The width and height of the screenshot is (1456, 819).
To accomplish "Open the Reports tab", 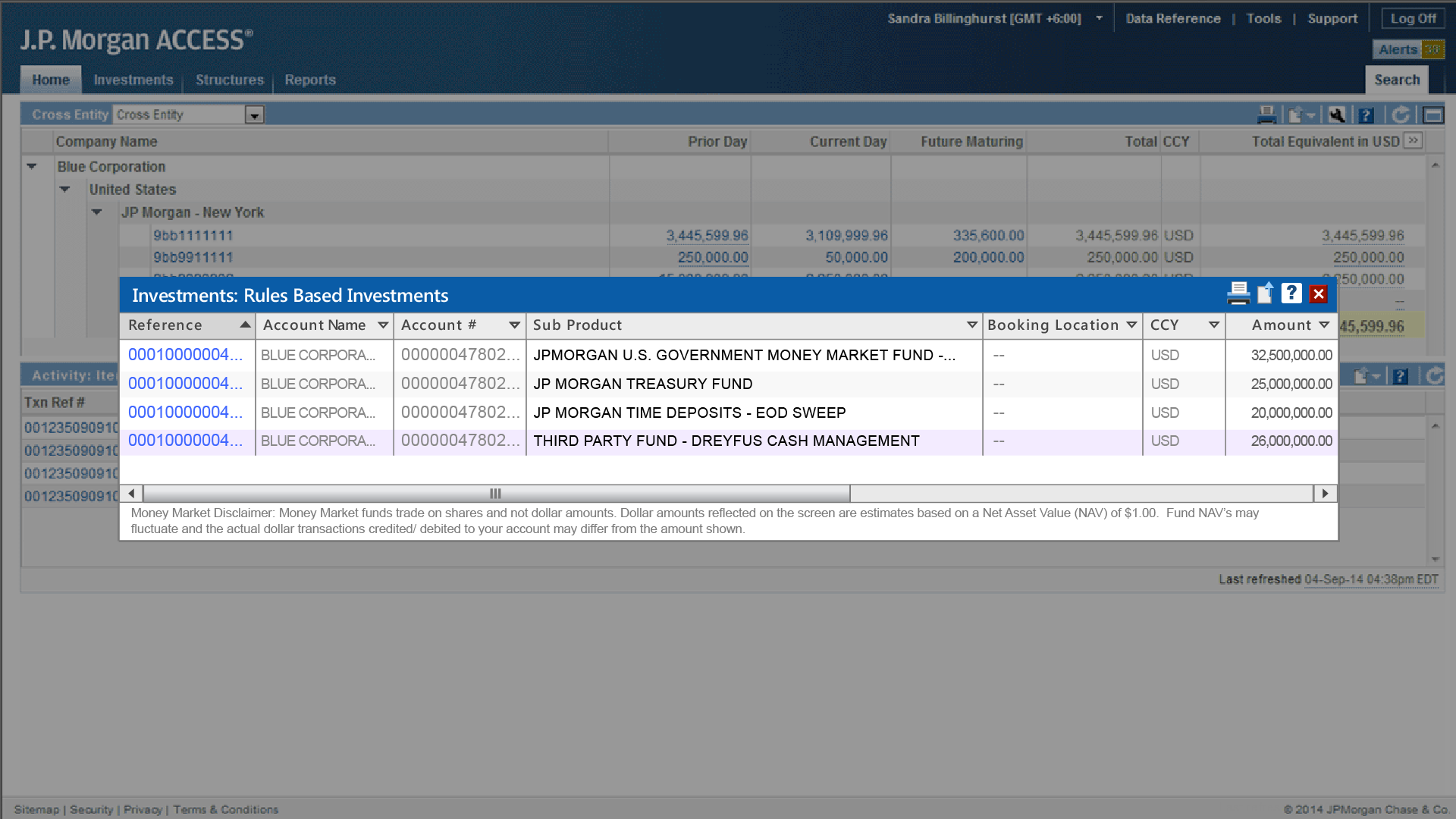I will (x=309, y=80).
